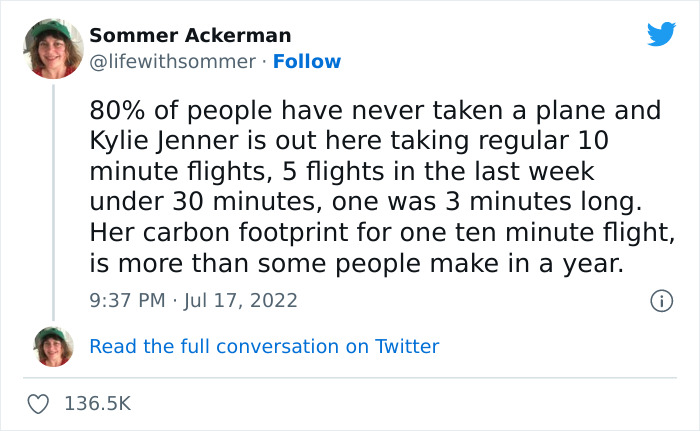Click the tweet line starting "minute flights, 5 flights"

[346, 171]
